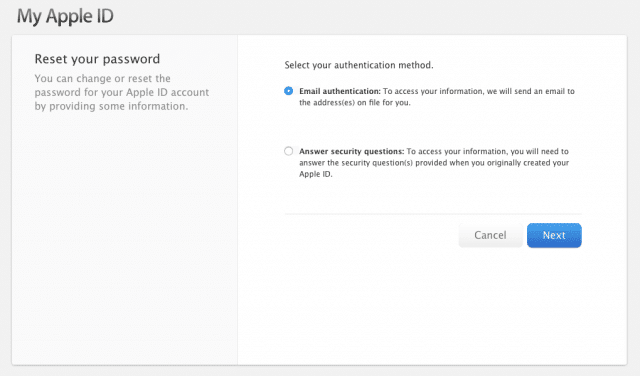Click the My Apple ID heading

(65, 16)
